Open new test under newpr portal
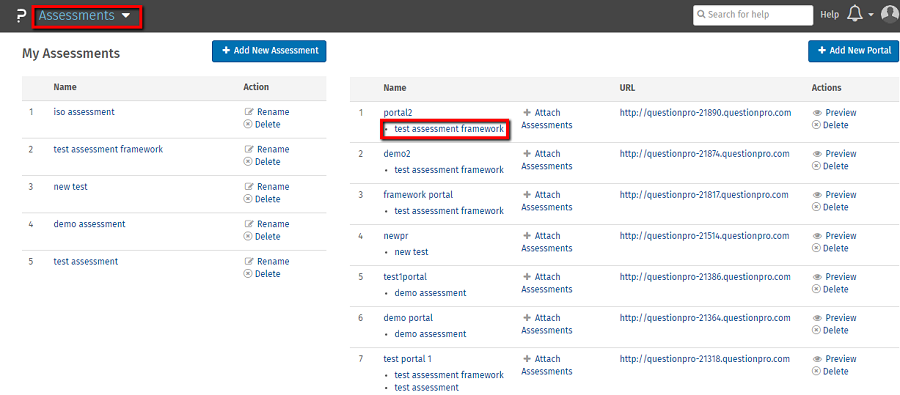 (411, 252)
